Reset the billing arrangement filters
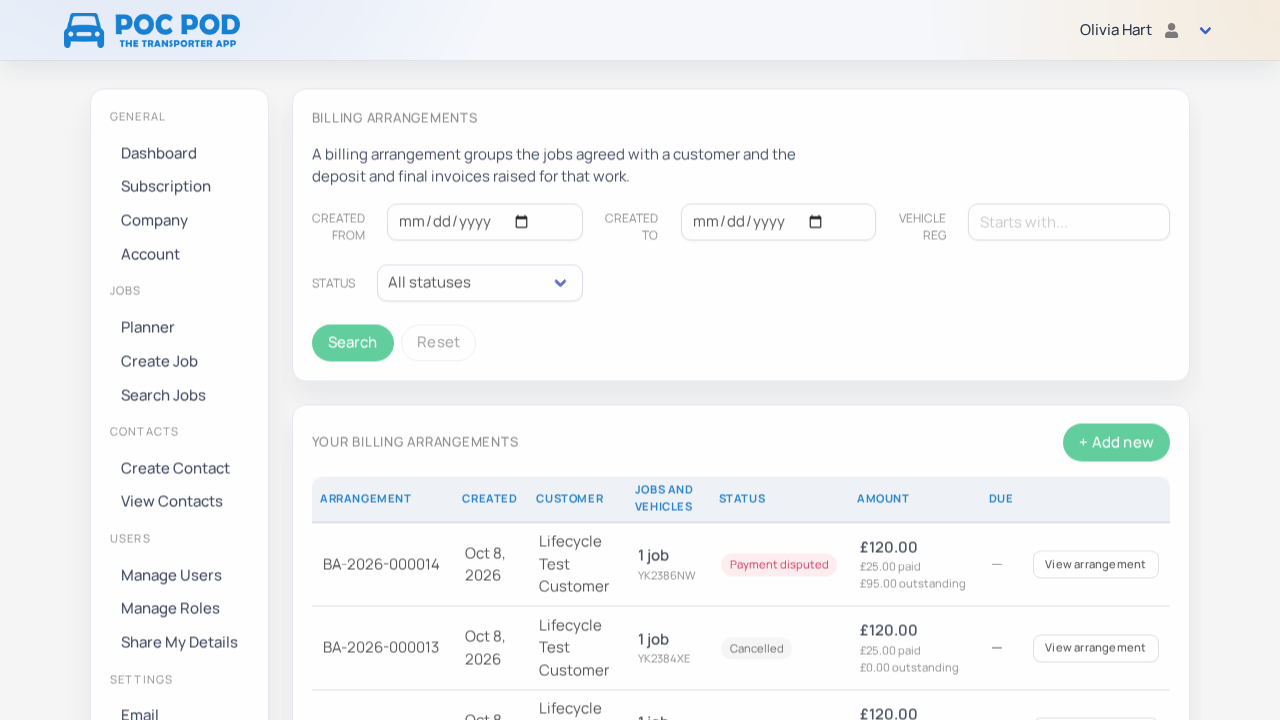Viewport: 1280px width, 720px height. point(438,343)
